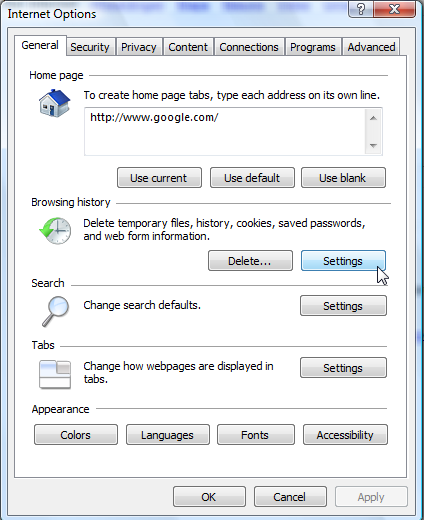Open the Colors appearance dialog
This screenshot has width=424, height=520.
[76, 435]
